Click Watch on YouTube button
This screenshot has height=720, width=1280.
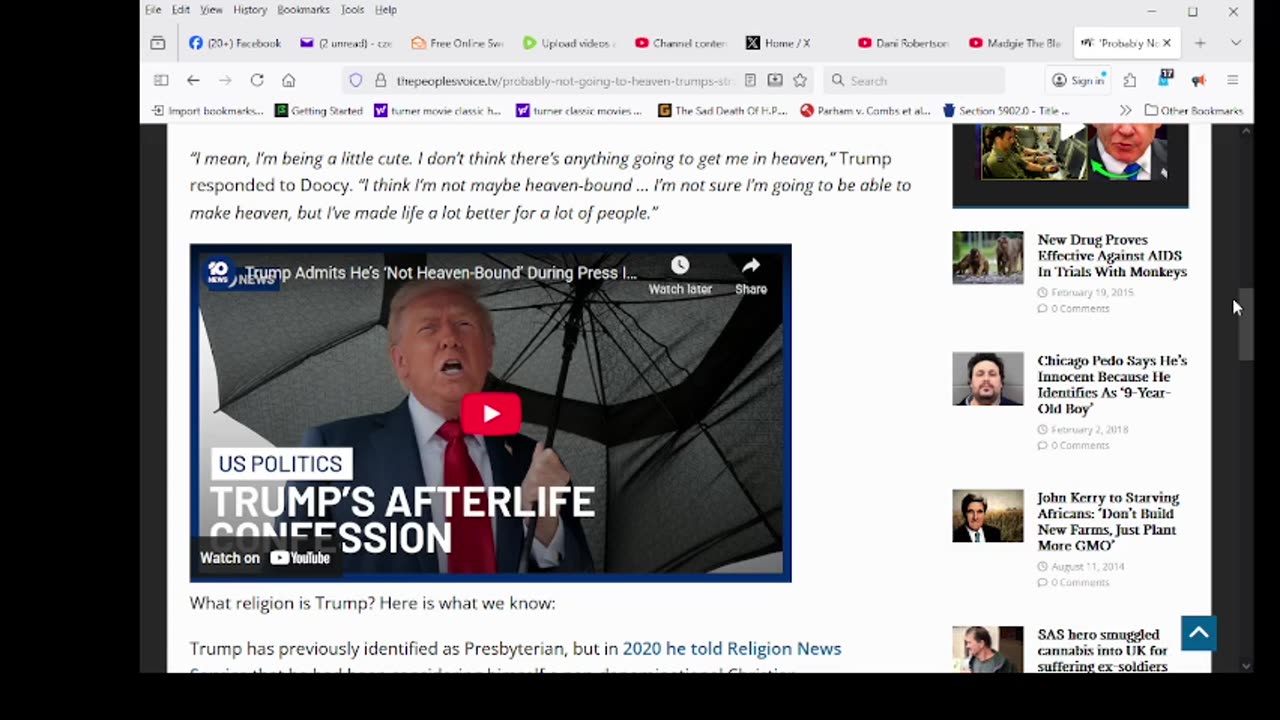tap(265, 558)
